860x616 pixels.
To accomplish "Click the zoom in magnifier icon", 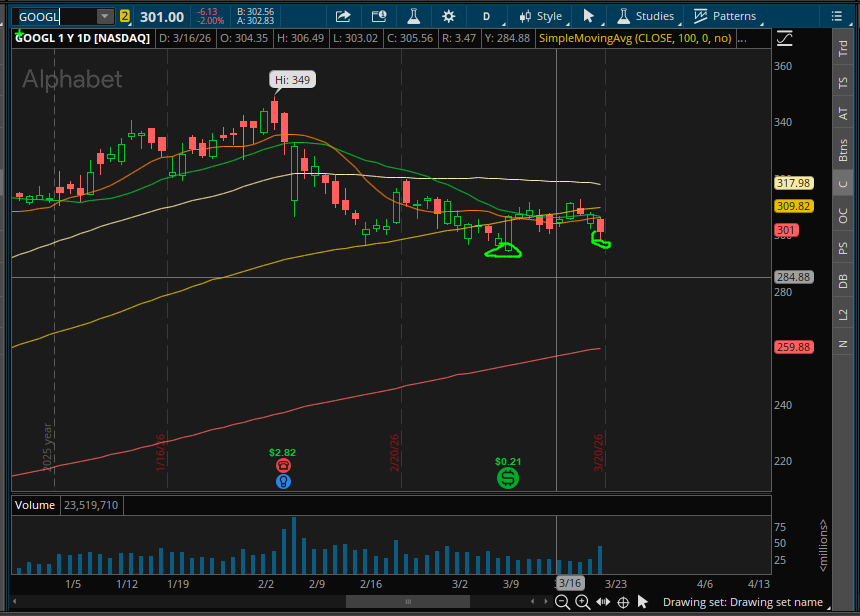I will coord(582,602).
